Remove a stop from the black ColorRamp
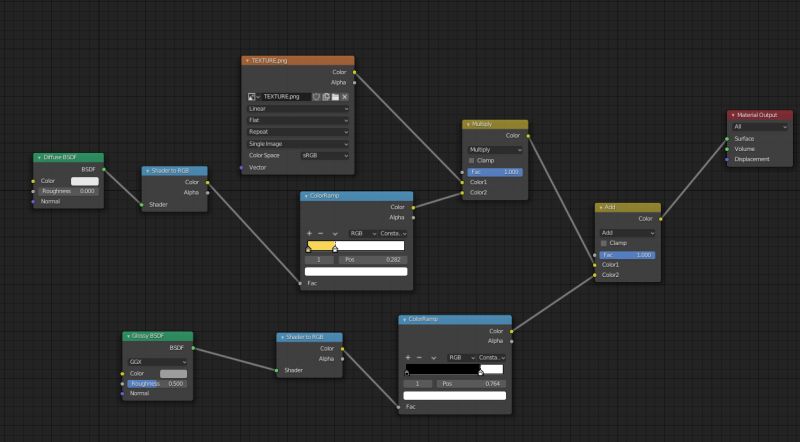 click(x=419, y=357)
